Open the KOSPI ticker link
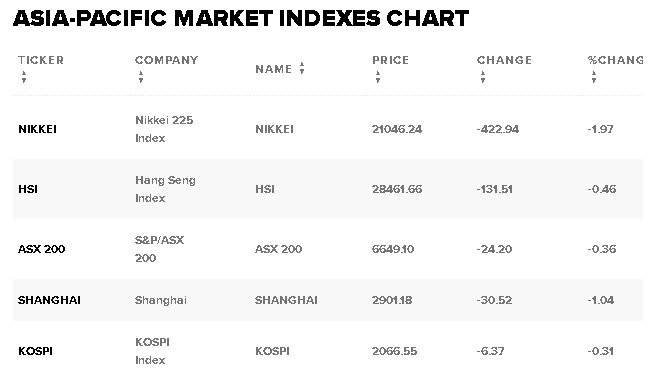 click(35, 351)
